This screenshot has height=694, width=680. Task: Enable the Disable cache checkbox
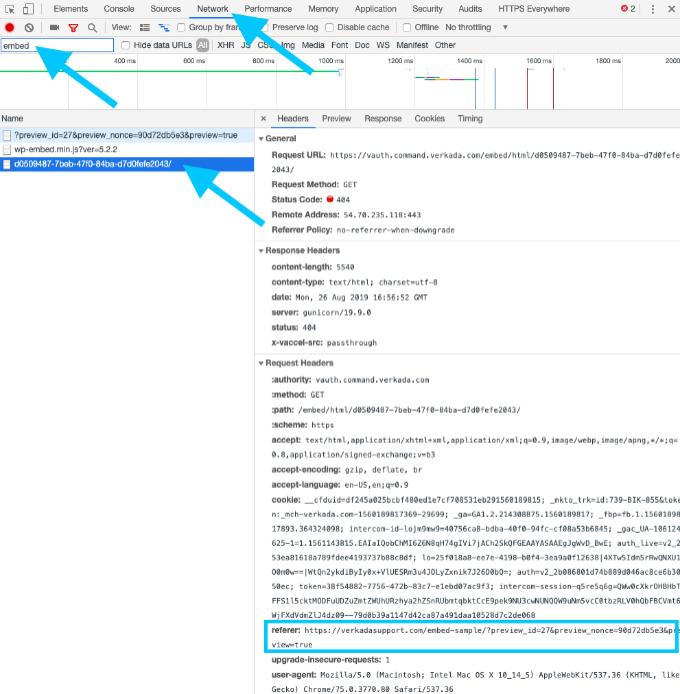tap(331, 27)
